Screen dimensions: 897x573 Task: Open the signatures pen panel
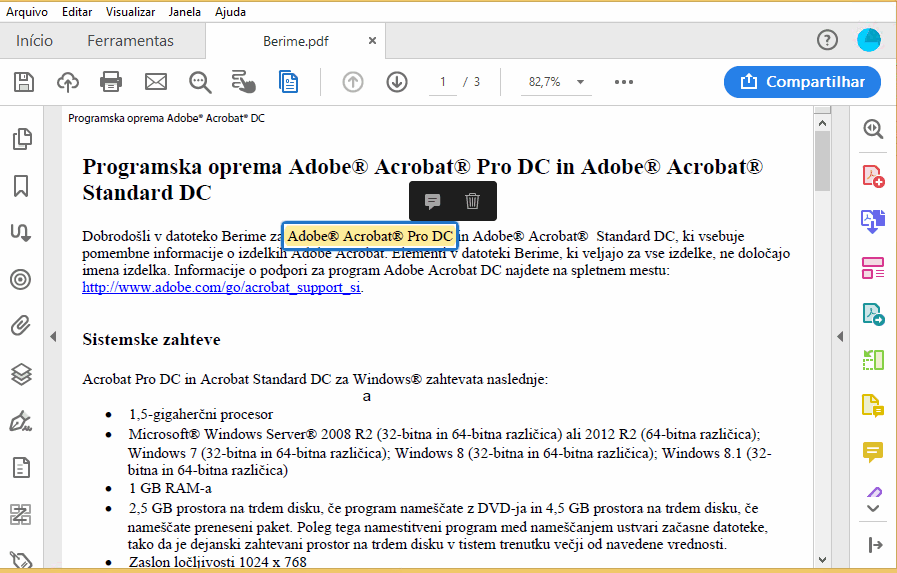[21, 421]
